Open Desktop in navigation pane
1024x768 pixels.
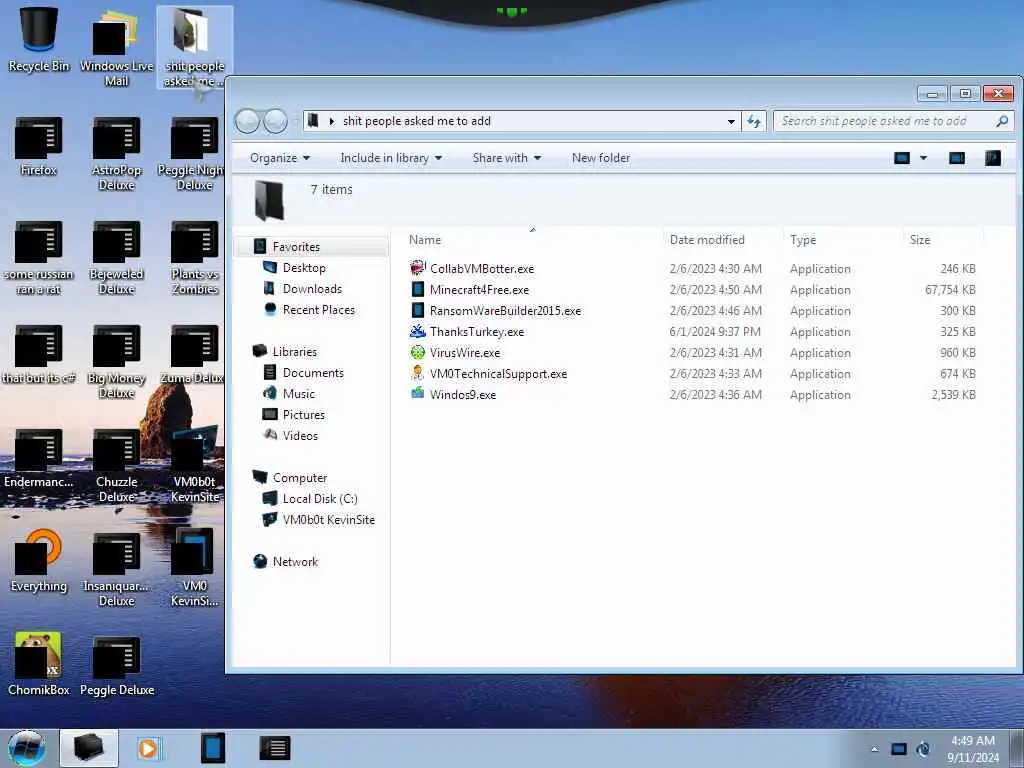(304, 268)
